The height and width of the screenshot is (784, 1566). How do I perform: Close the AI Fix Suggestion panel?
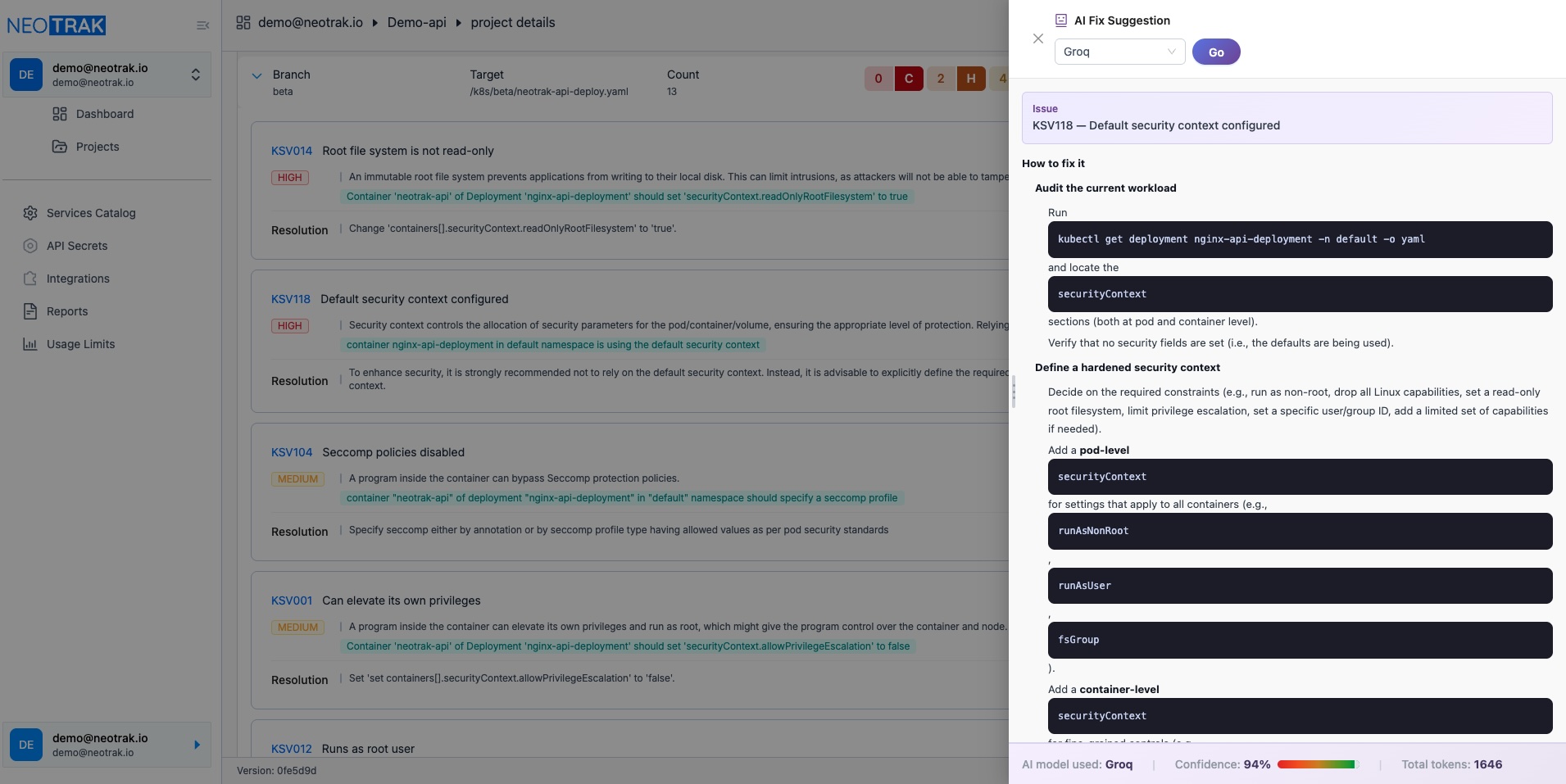point(1038,39)
